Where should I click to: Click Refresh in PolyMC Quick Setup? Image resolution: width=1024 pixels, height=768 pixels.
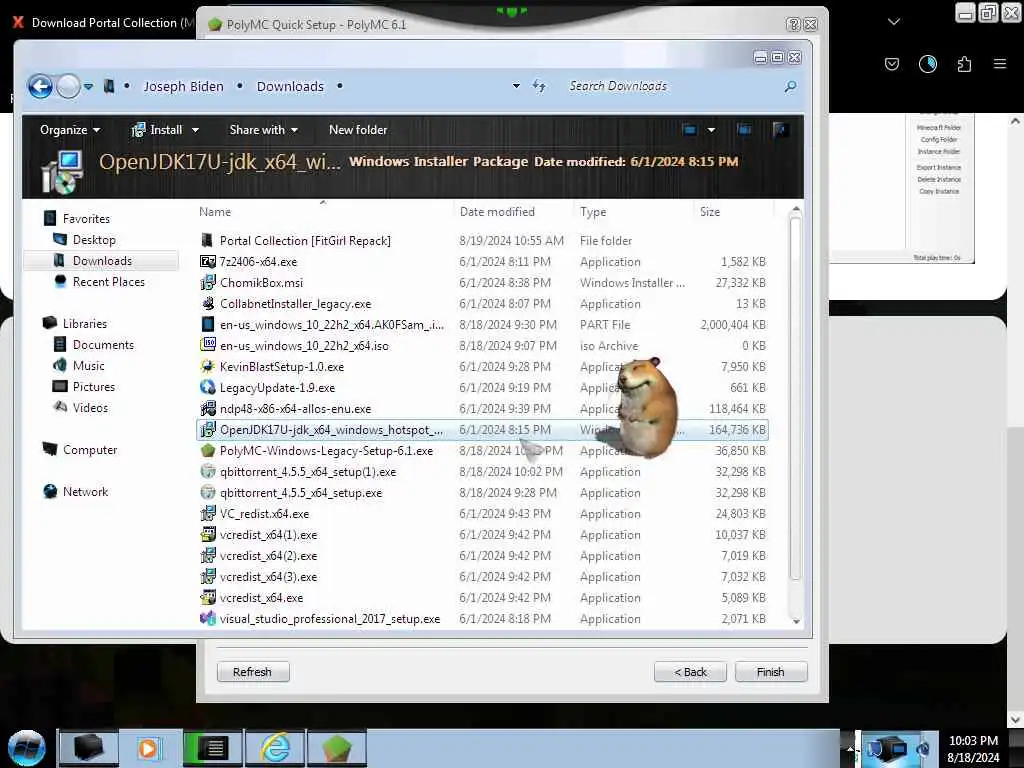pyautogui.click(x=253, y=672)
